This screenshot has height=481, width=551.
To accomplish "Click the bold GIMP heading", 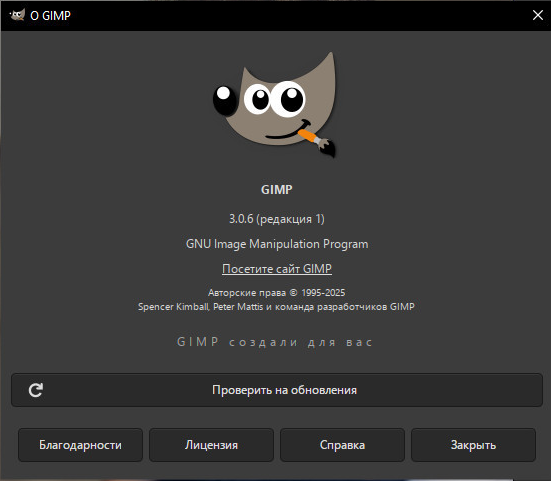I will click(277, 190).
